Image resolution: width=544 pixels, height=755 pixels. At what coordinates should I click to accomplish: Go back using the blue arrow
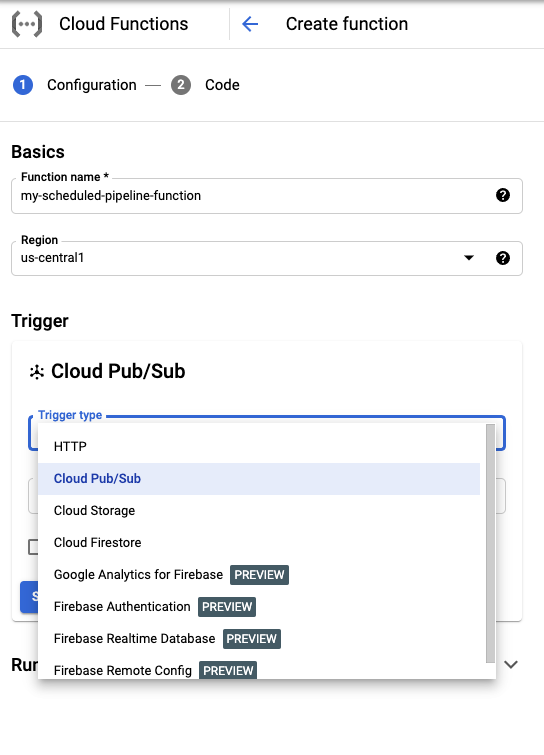click(x=250, y=24)
